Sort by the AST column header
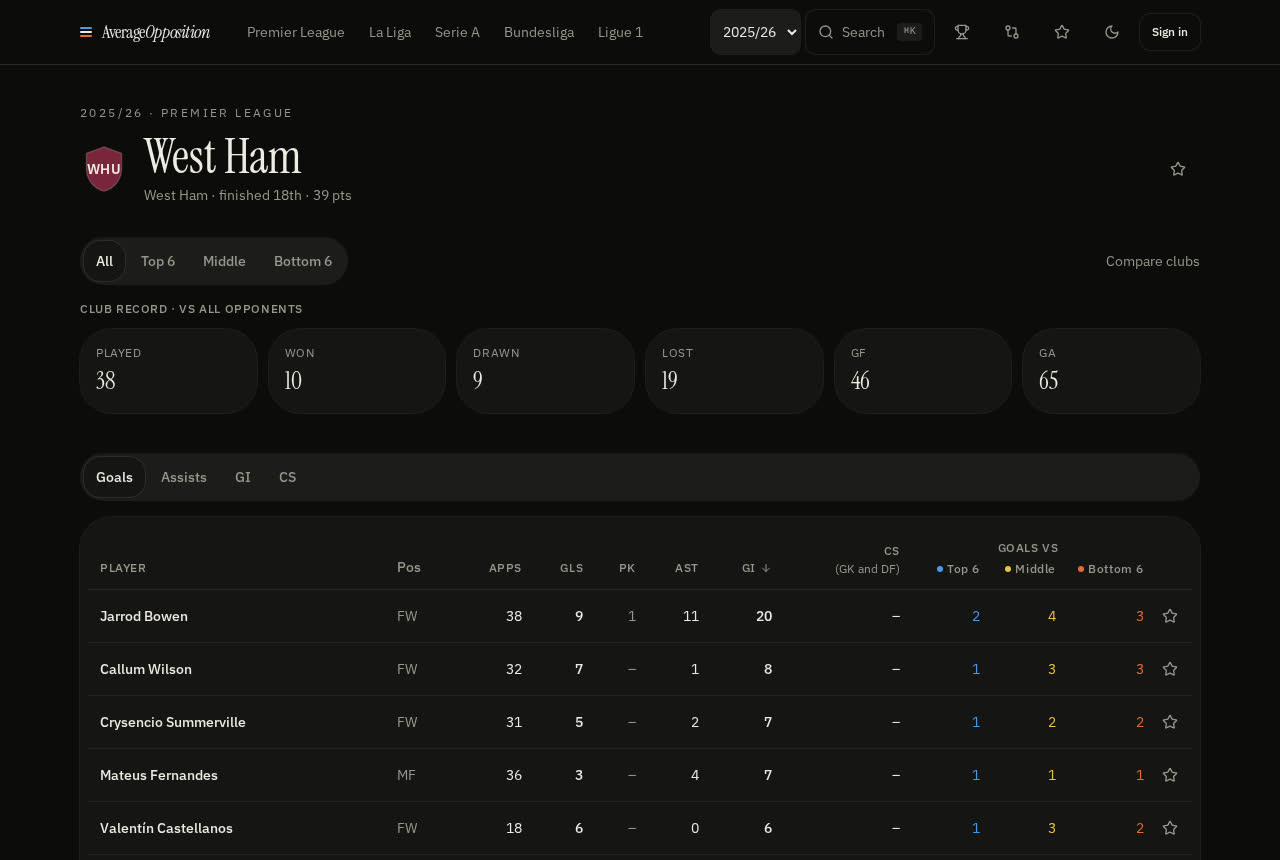This screenshot has height=860, width=1280. click(x=687, y=568)
